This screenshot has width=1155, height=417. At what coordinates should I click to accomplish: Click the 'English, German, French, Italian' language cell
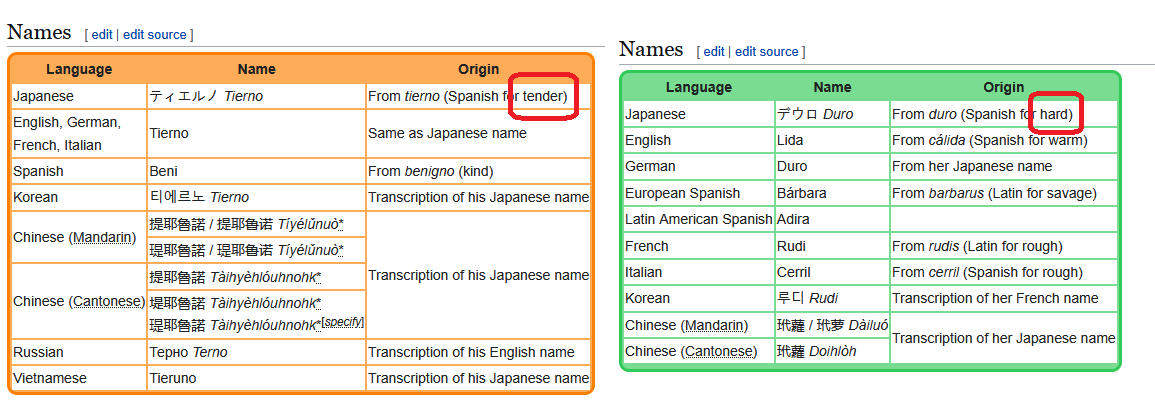[x=79, y=133]
